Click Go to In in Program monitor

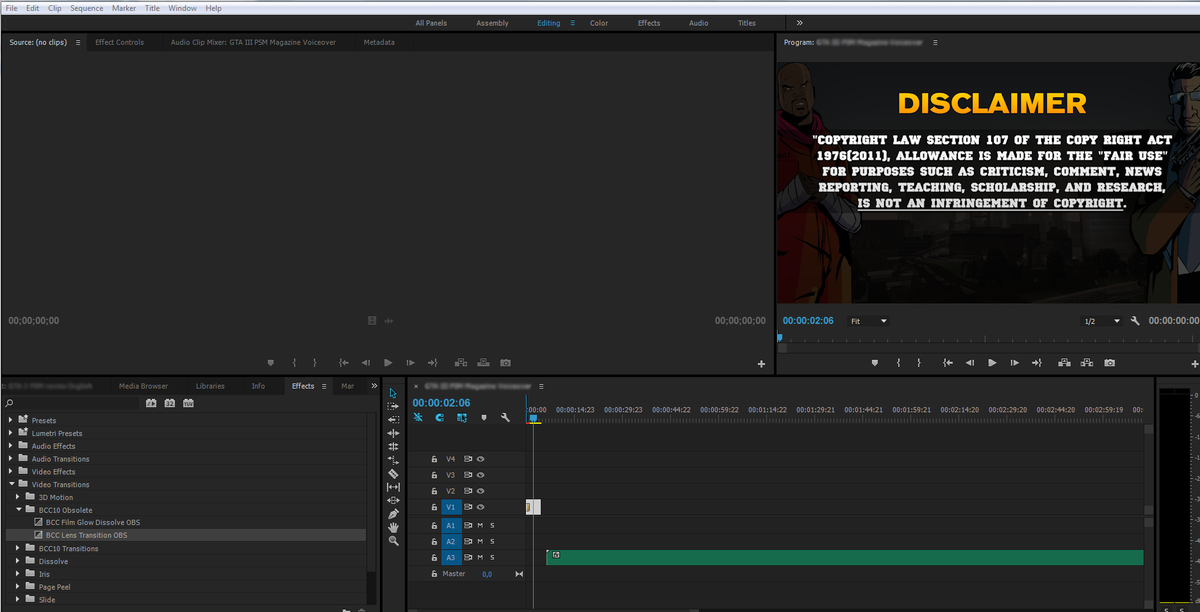(x=947, y=362)
